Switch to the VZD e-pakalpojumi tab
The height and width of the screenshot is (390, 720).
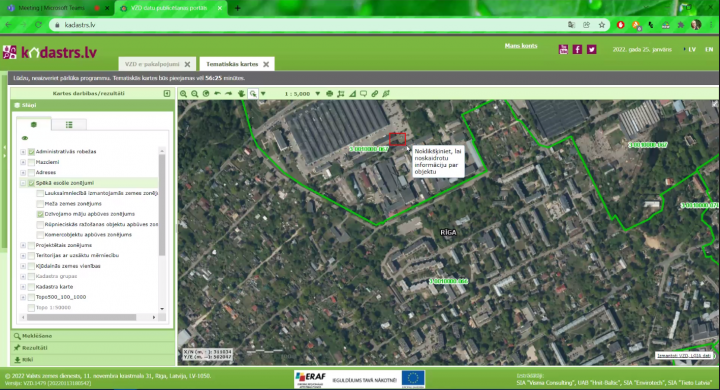point(152,64)
